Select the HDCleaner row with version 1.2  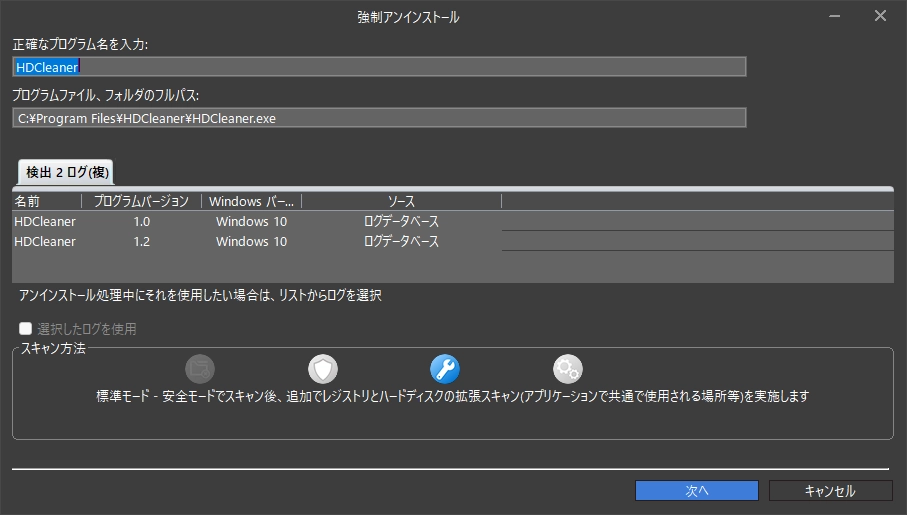click(x=453, y=241)
